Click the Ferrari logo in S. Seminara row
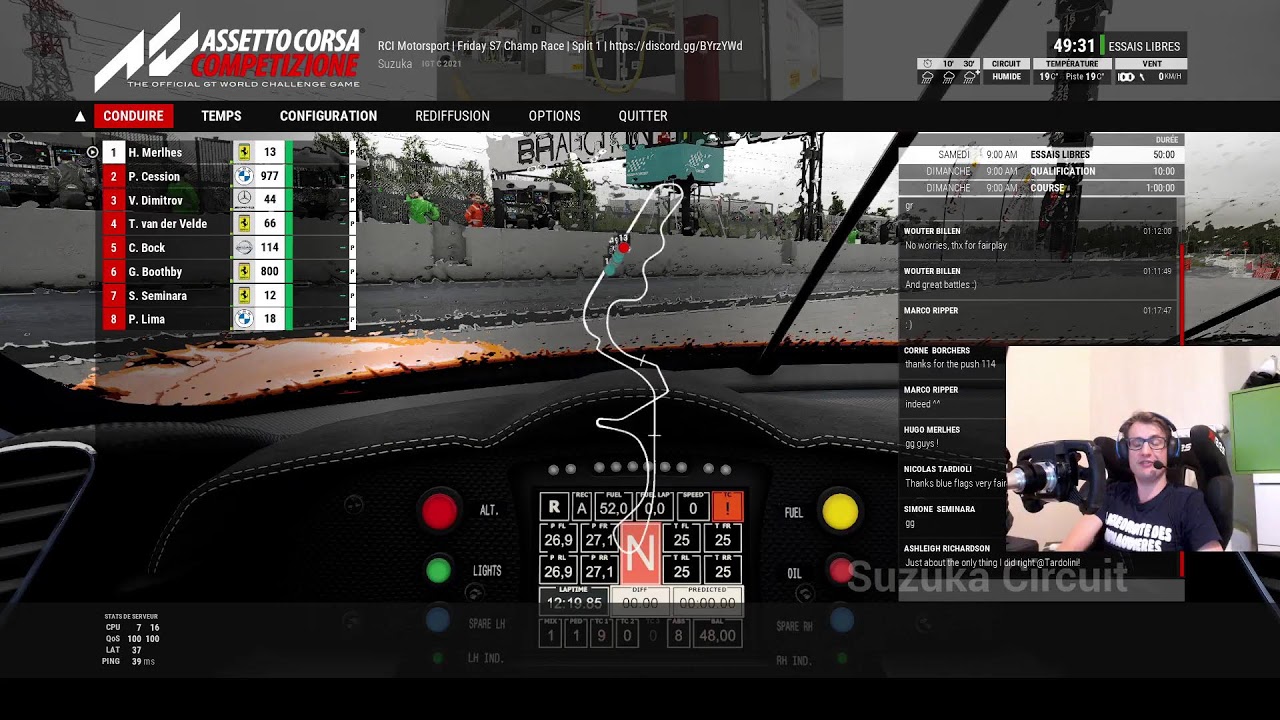The height and width of the screenshot is (720, 1280). [243, 295]
